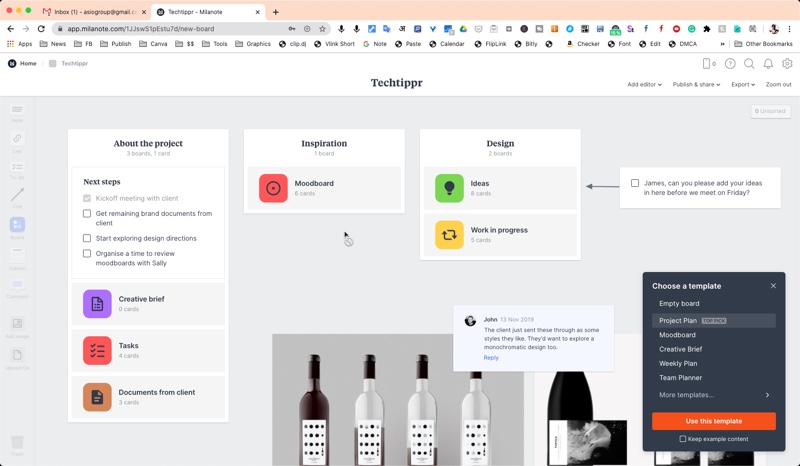This screenshot has height=466, width=800.
Task: Select the To-do tool in sidebar
Action: (x=17, y=170)
